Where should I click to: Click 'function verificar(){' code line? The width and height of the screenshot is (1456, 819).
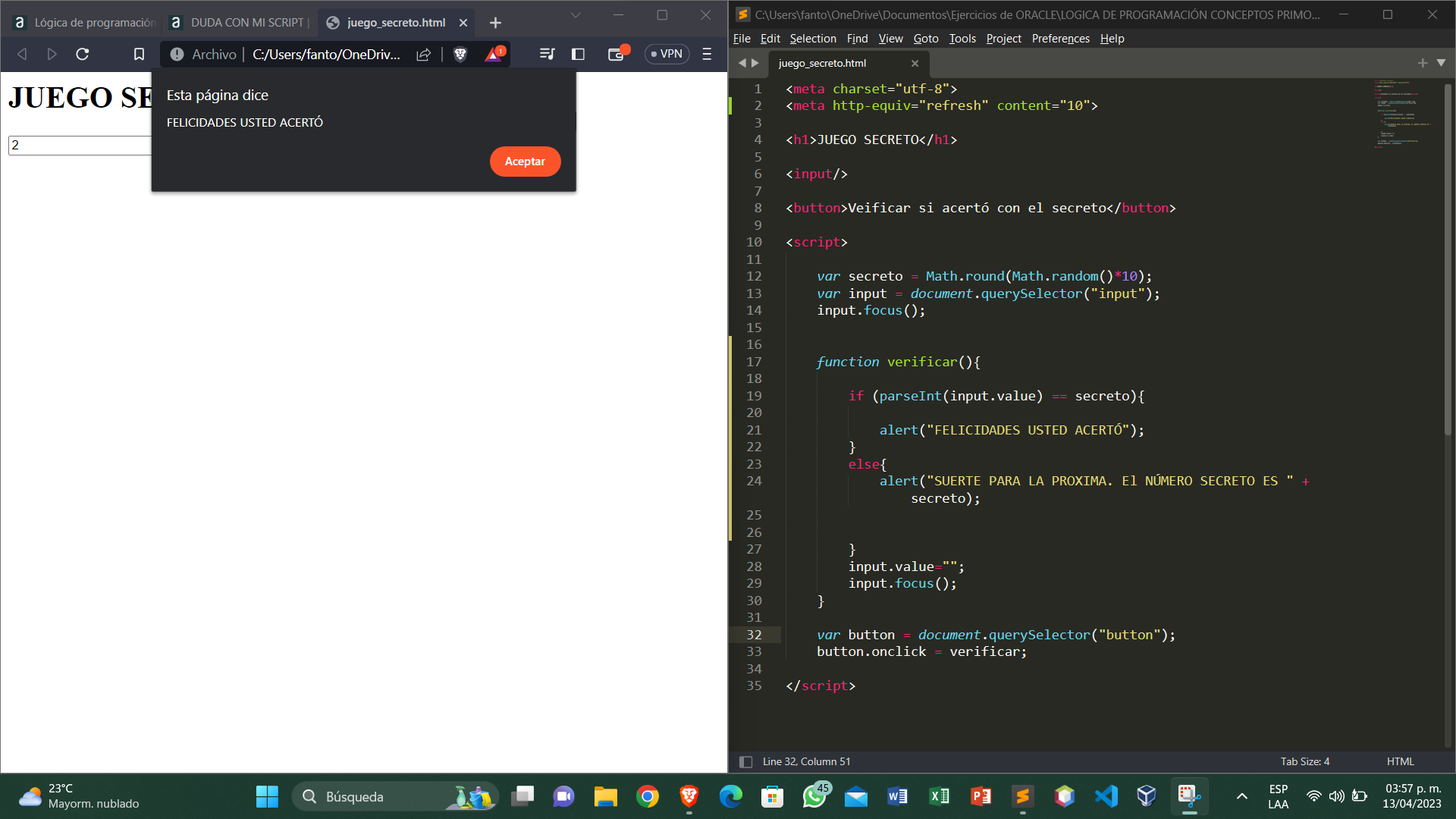(898, 362)
